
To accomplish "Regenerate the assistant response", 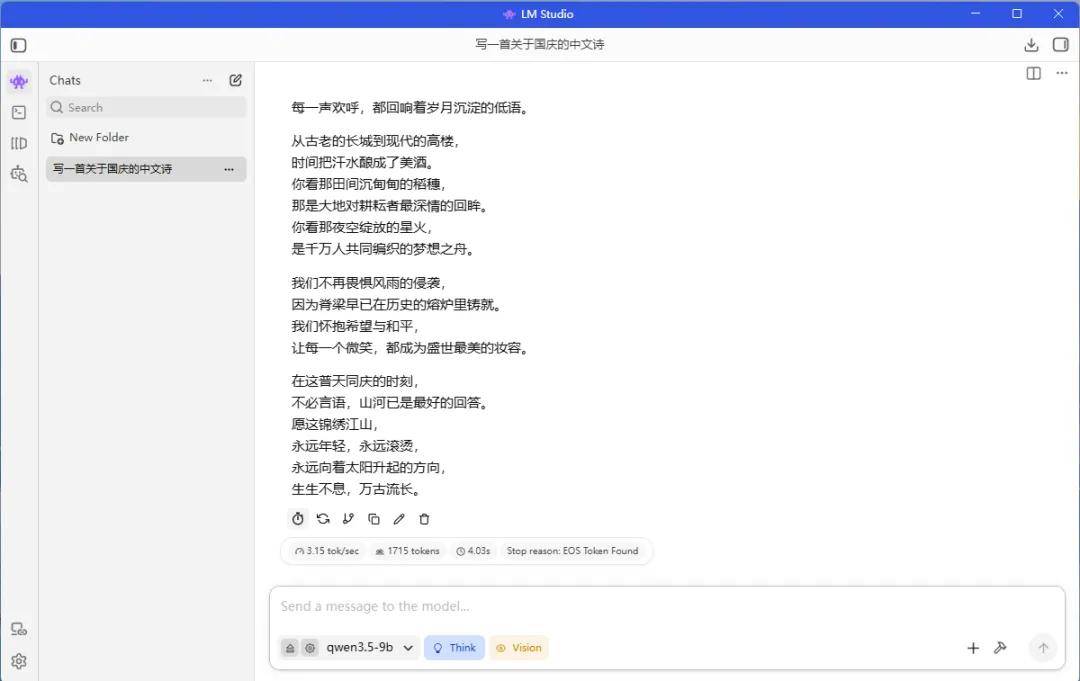I will pyautogui.click(x=323, y=519).
